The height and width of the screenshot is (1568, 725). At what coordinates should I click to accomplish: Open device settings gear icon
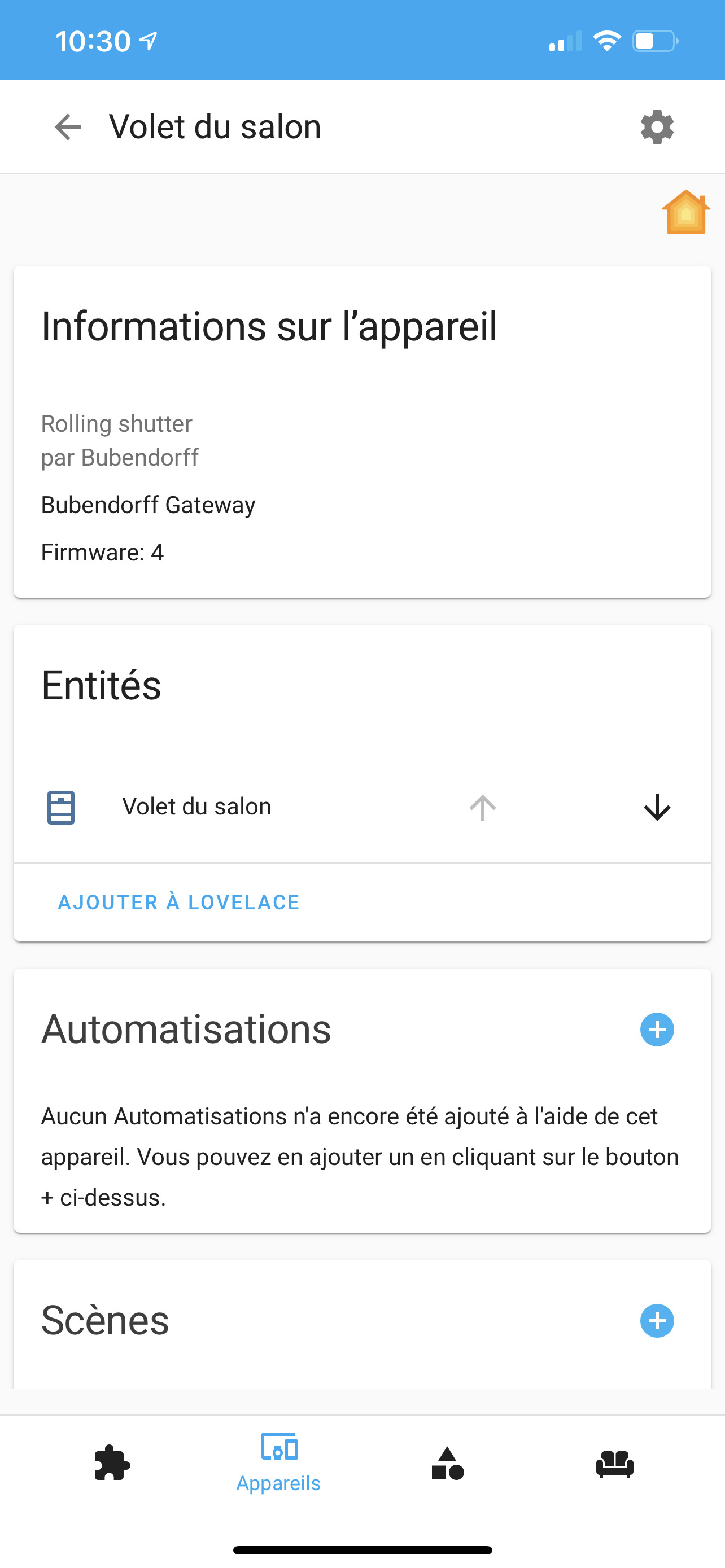click(x=657, y=127)
